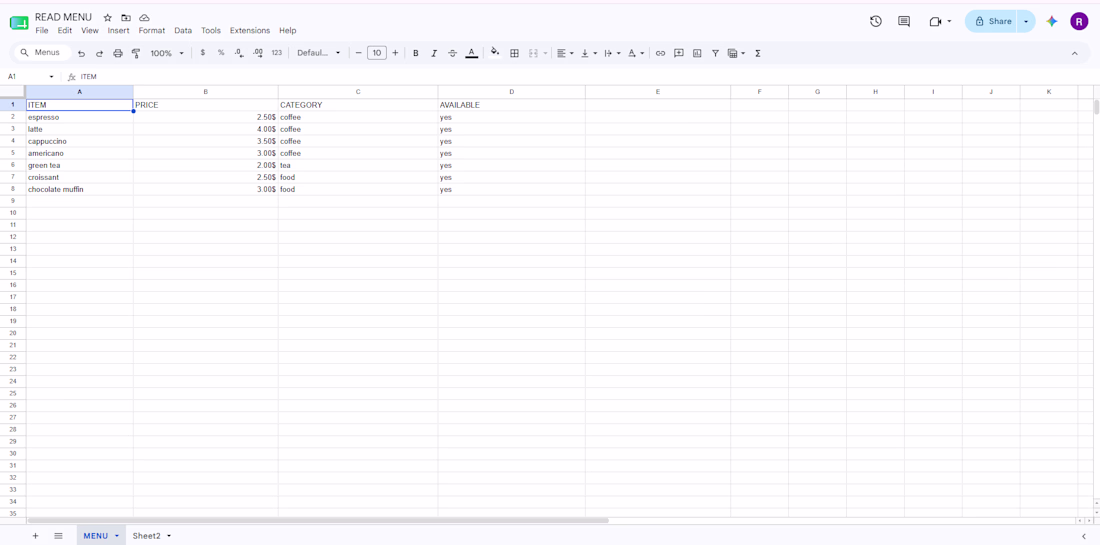This screenshot has width=1100, height=545.
Task: Select cell containing chocolate muffin
Action: coord(79,189)
